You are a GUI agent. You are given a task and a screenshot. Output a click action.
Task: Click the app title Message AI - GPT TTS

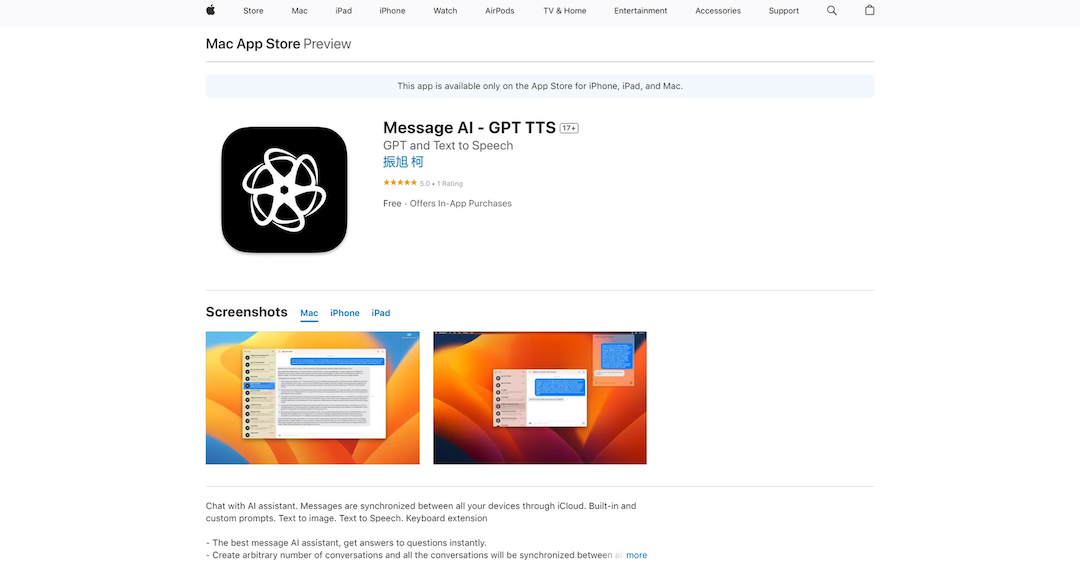469,127
